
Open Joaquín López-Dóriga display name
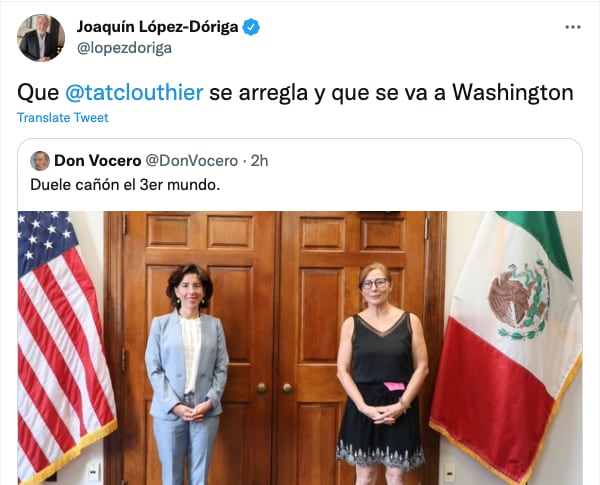click(x=157, y=27)
